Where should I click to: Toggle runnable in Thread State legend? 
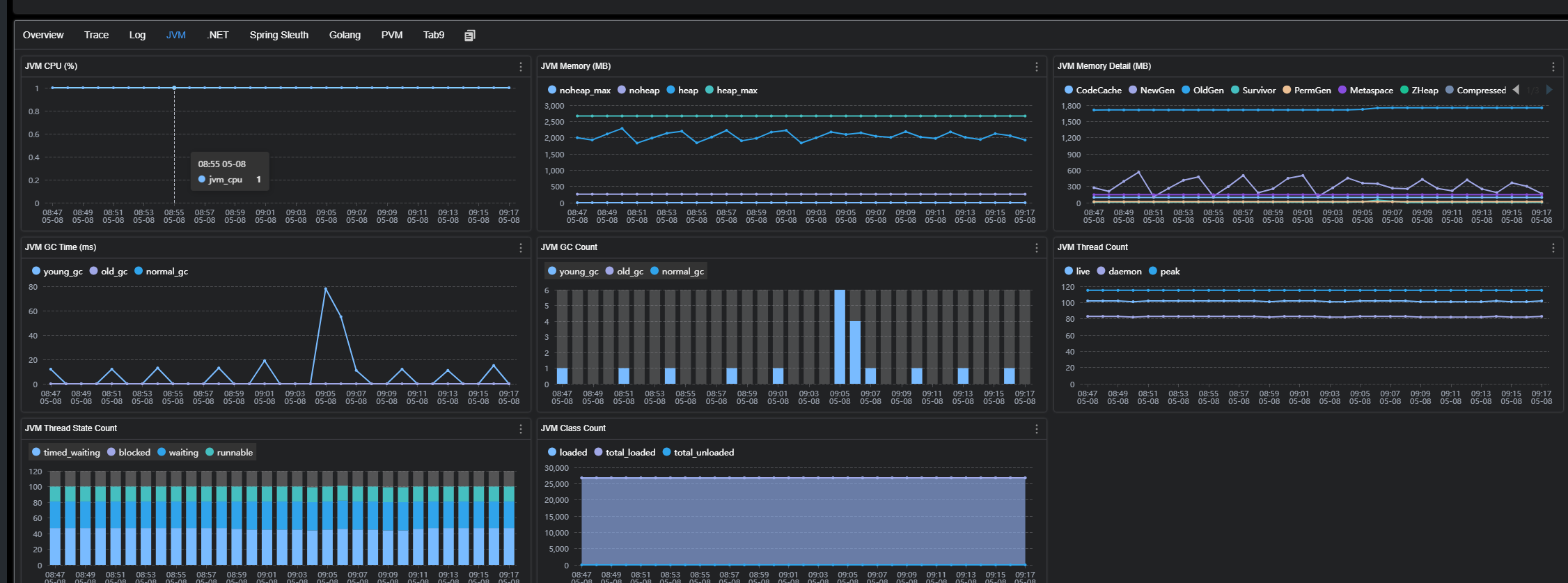229,453
